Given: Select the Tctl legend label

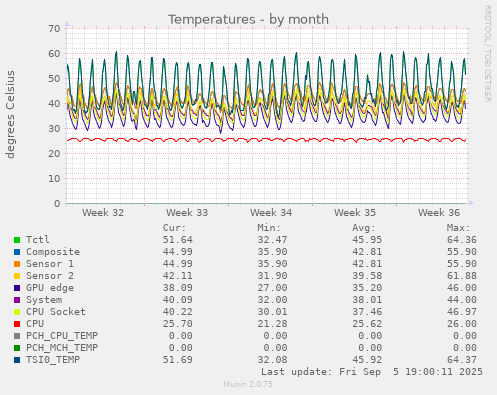Looking at the screenshot, I should [38, 239].
